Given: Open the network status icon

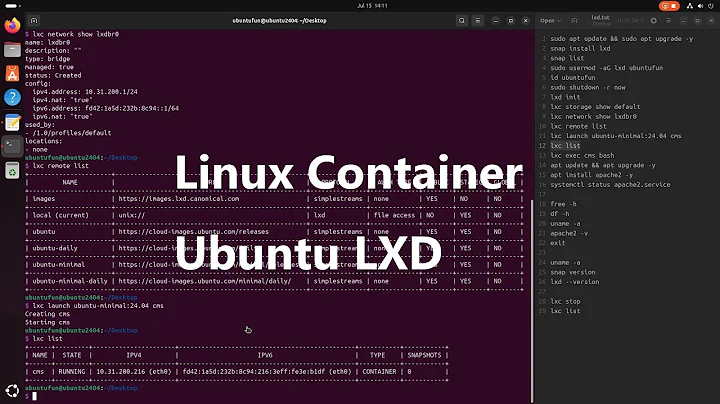Looking at the screenshot, I should (x=690, y=6).
